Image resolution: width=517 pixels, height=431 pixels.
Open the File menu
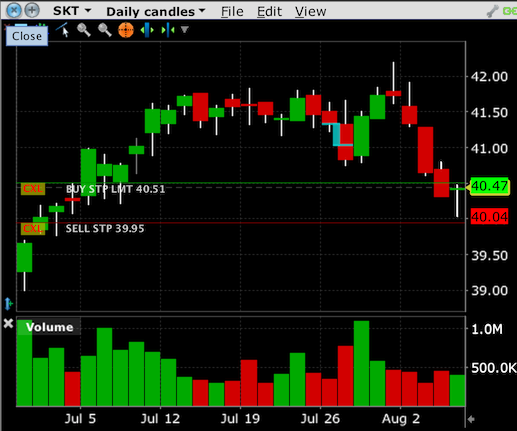pos(232,12)
